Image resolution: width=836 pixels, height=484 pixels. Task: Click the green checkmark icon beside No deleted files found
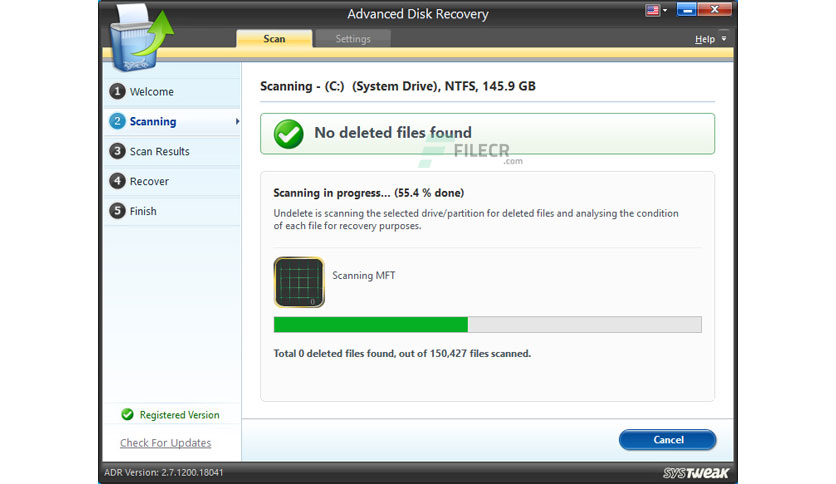(x=288, y=134)
